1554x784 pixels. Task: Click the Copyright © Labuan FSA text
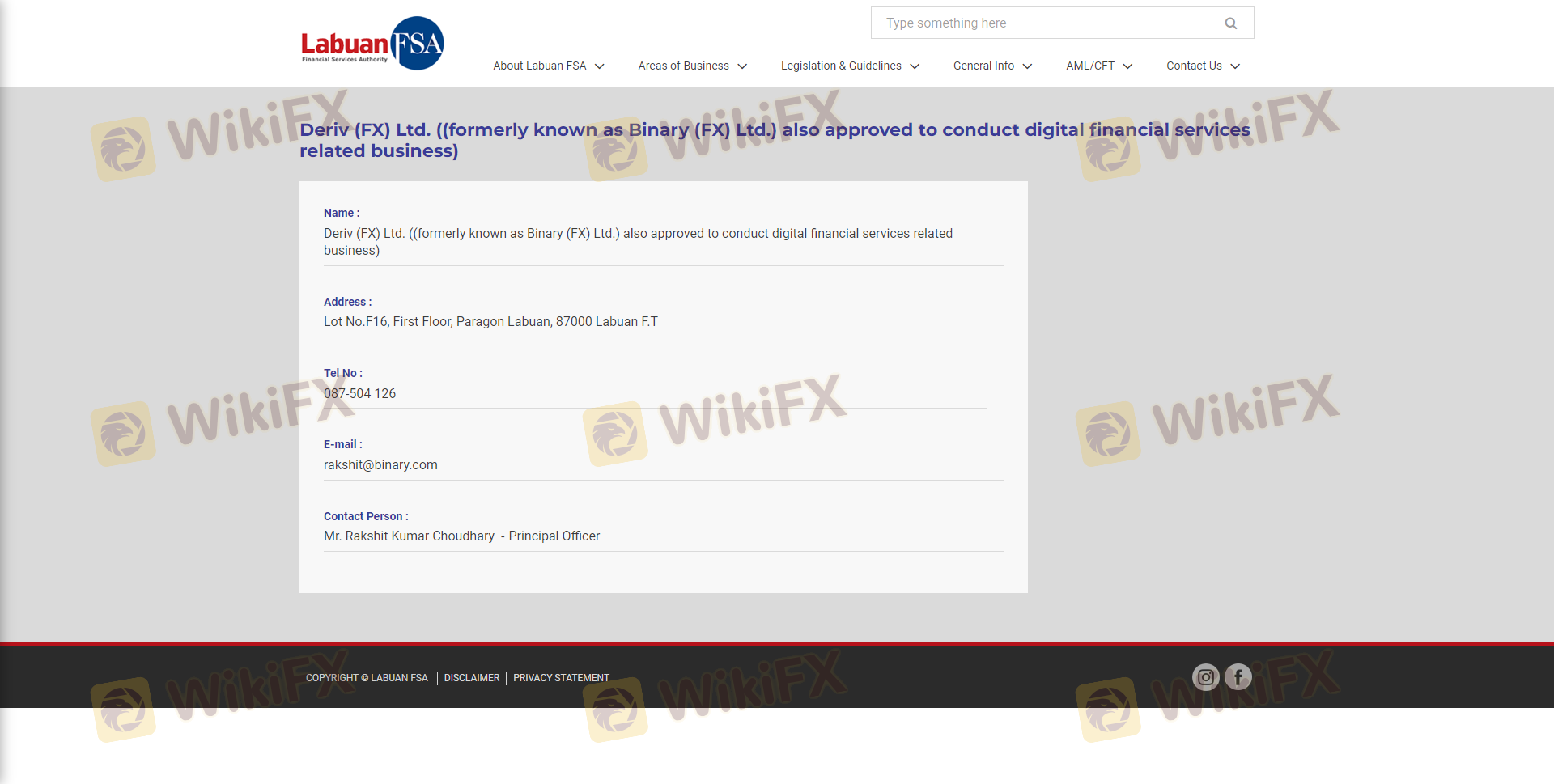[x=367, y=678]
